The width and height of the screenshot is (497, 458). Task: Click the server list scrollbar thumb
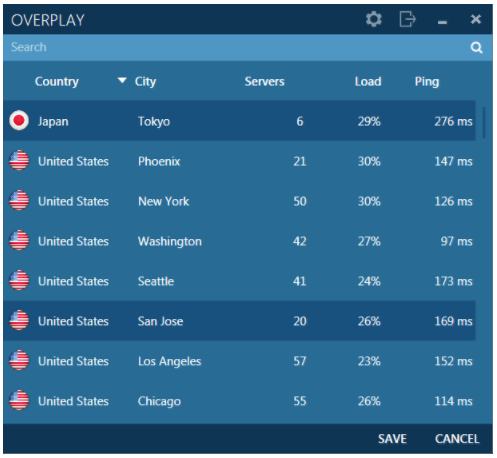484,122
